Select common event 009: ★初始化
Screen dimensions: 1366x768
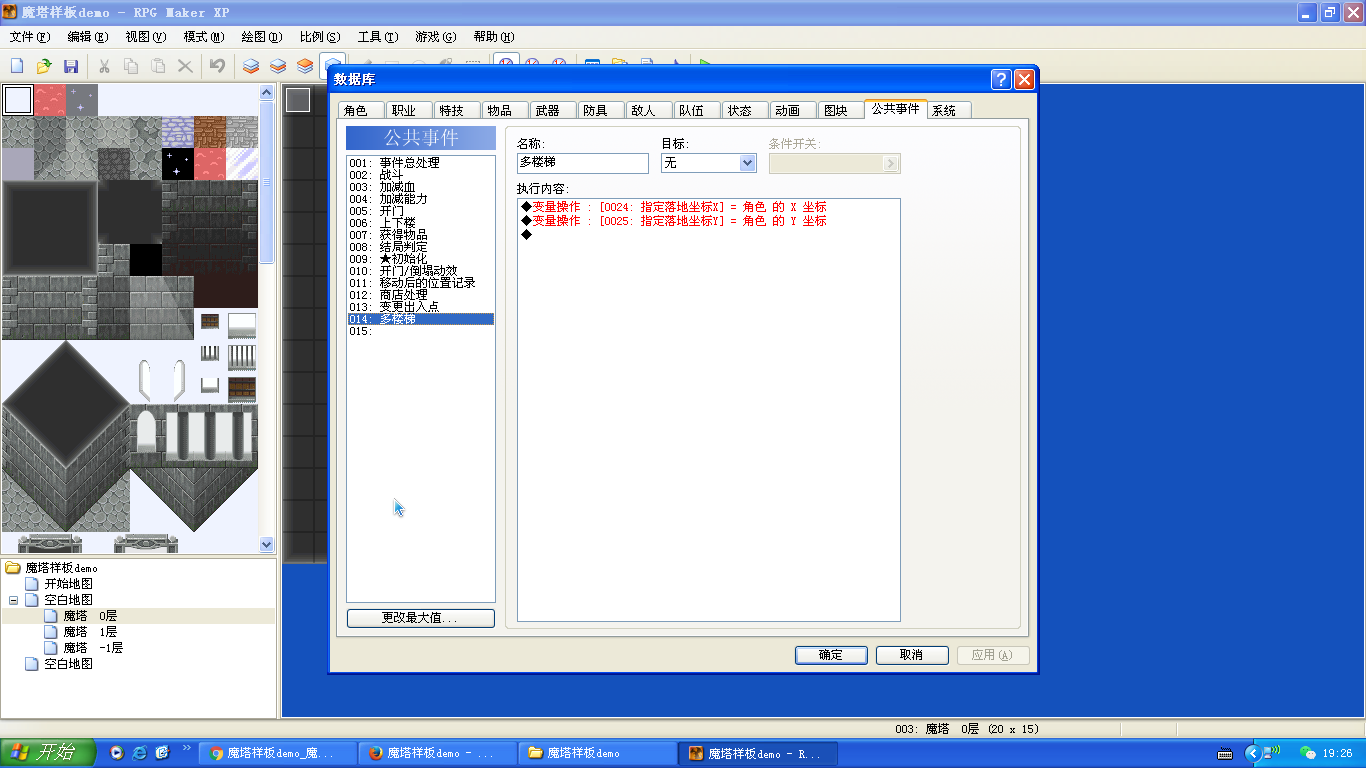click(403, 259)
